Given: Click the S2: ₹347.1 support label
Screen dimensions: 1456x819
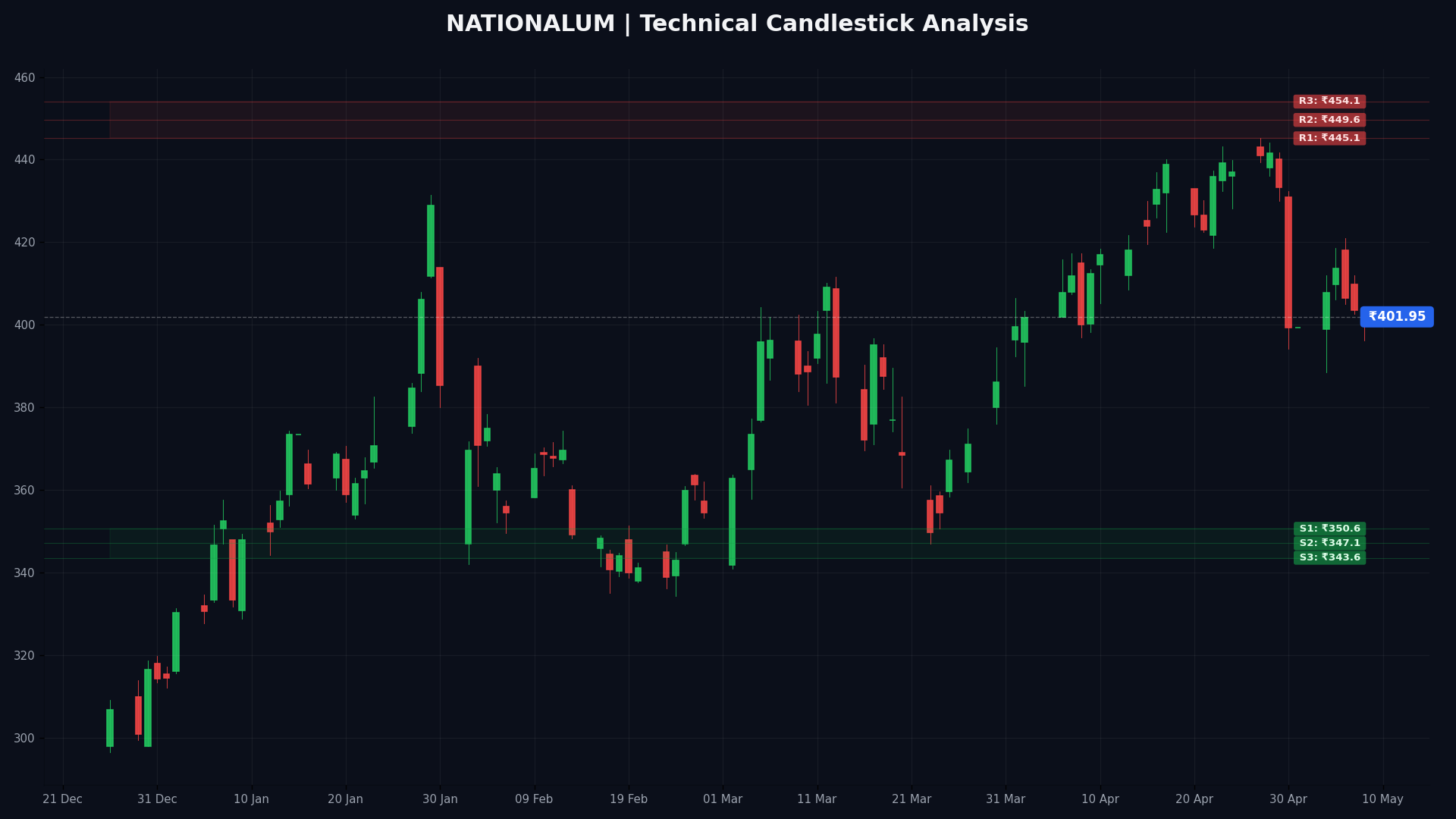Looking at the screenshot, I should point(1329,543).
